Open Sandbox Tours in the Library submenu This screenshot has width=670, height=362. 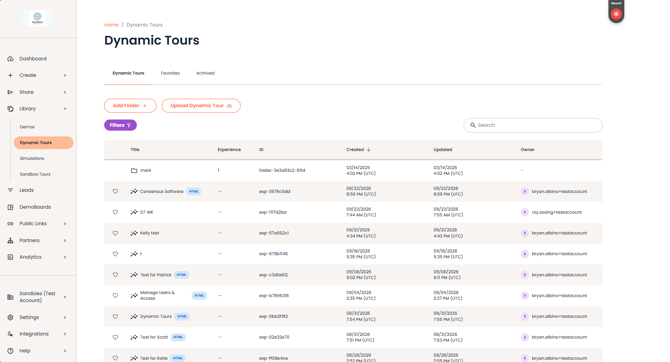pyautogui.click(x=35, y=174)
